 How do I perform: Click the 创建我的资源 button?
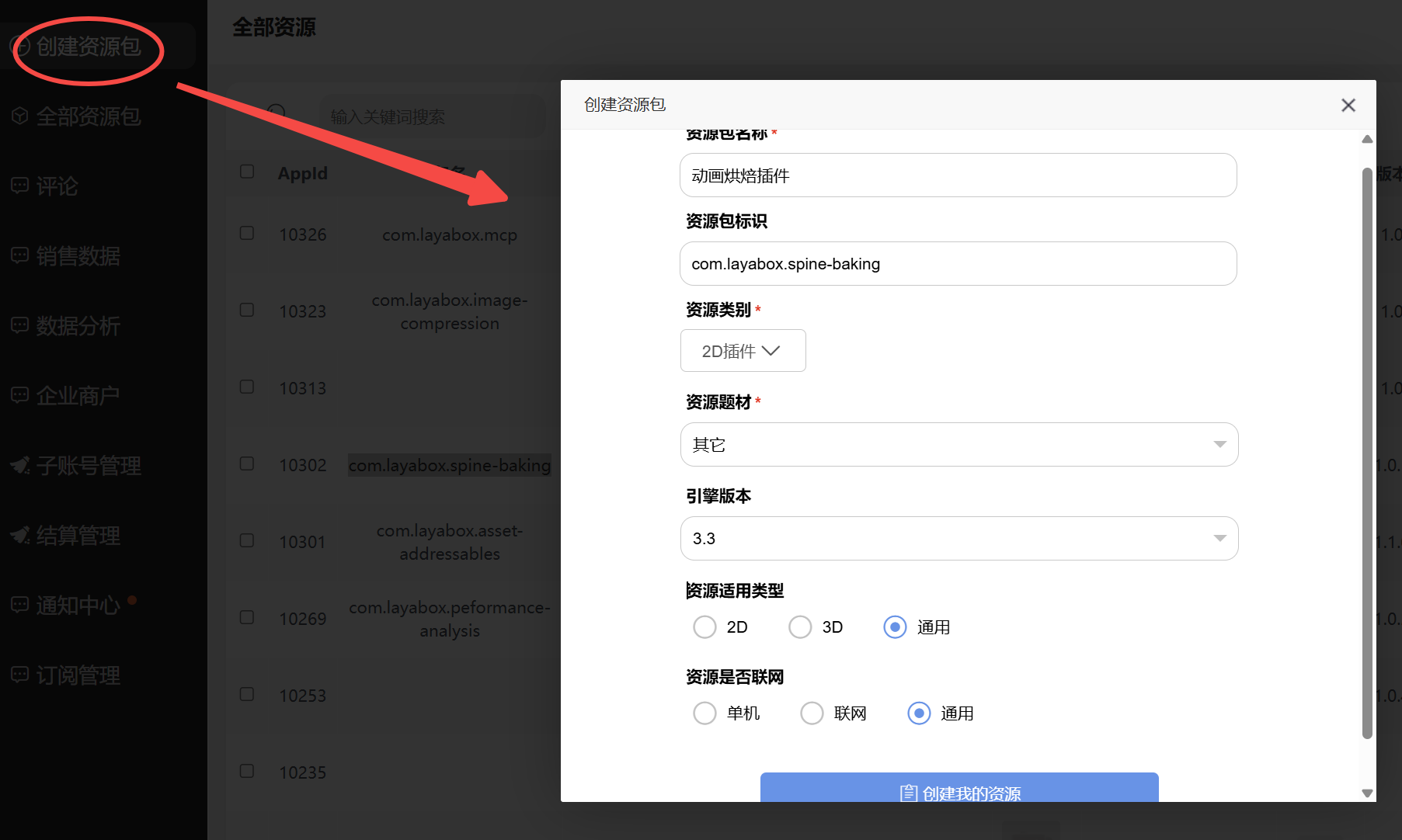958,790
